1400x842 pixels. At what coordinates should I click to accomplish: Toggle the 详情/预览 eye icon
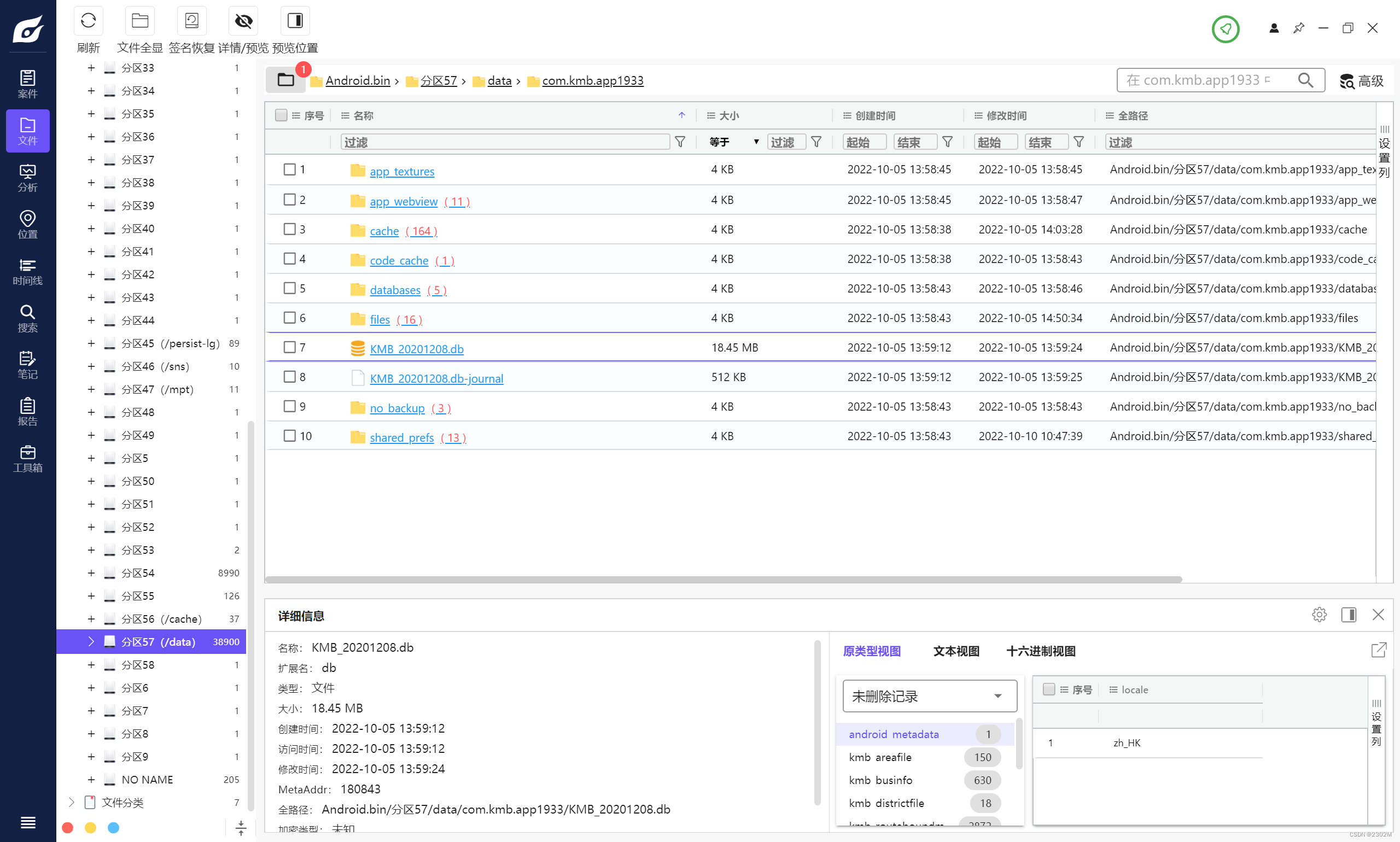click(x=243, y=21)
